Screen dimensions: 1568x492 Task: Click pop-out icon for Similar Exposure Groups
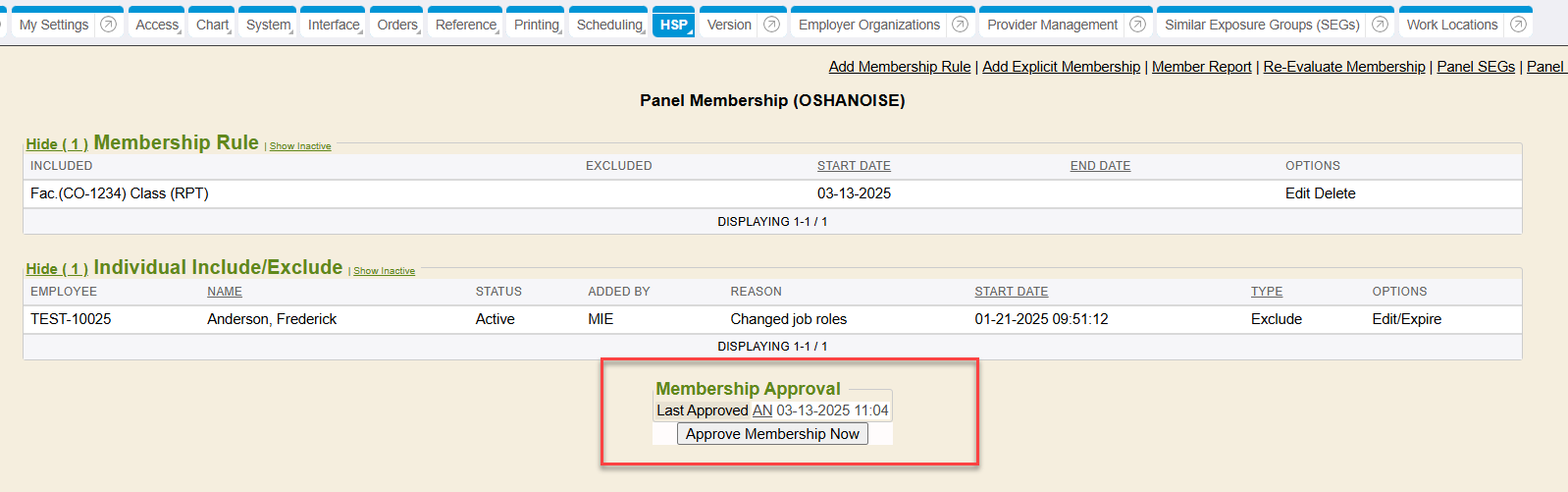[1381, 25]
